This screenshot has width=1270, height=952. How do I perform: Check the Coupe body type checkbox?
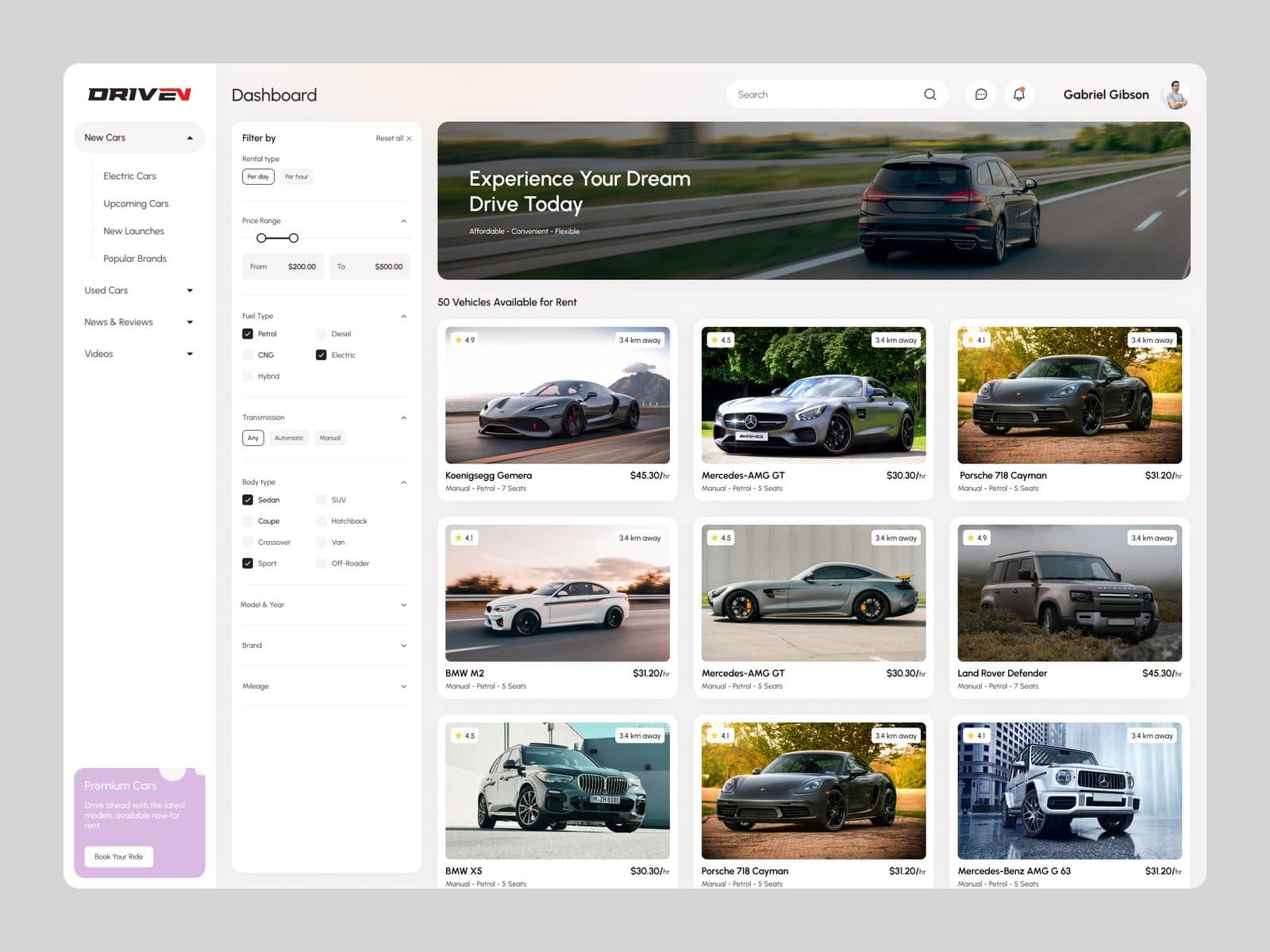point(248,521)
